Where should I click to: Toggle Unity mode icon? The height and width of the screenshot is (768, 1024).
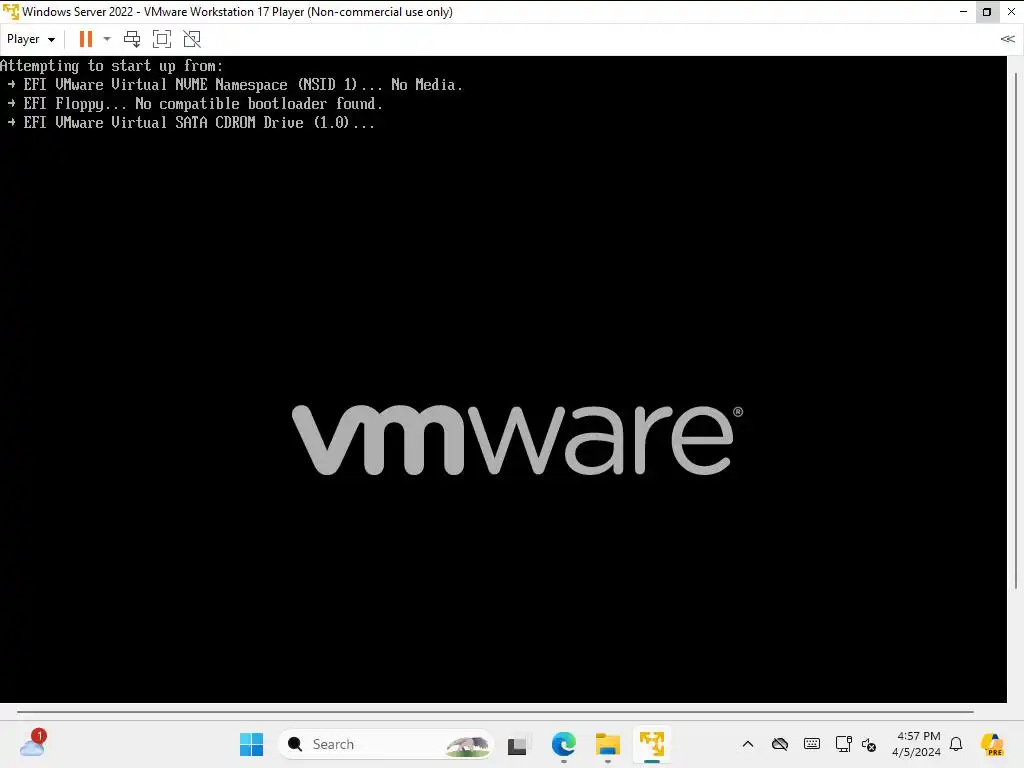point(192,39)
